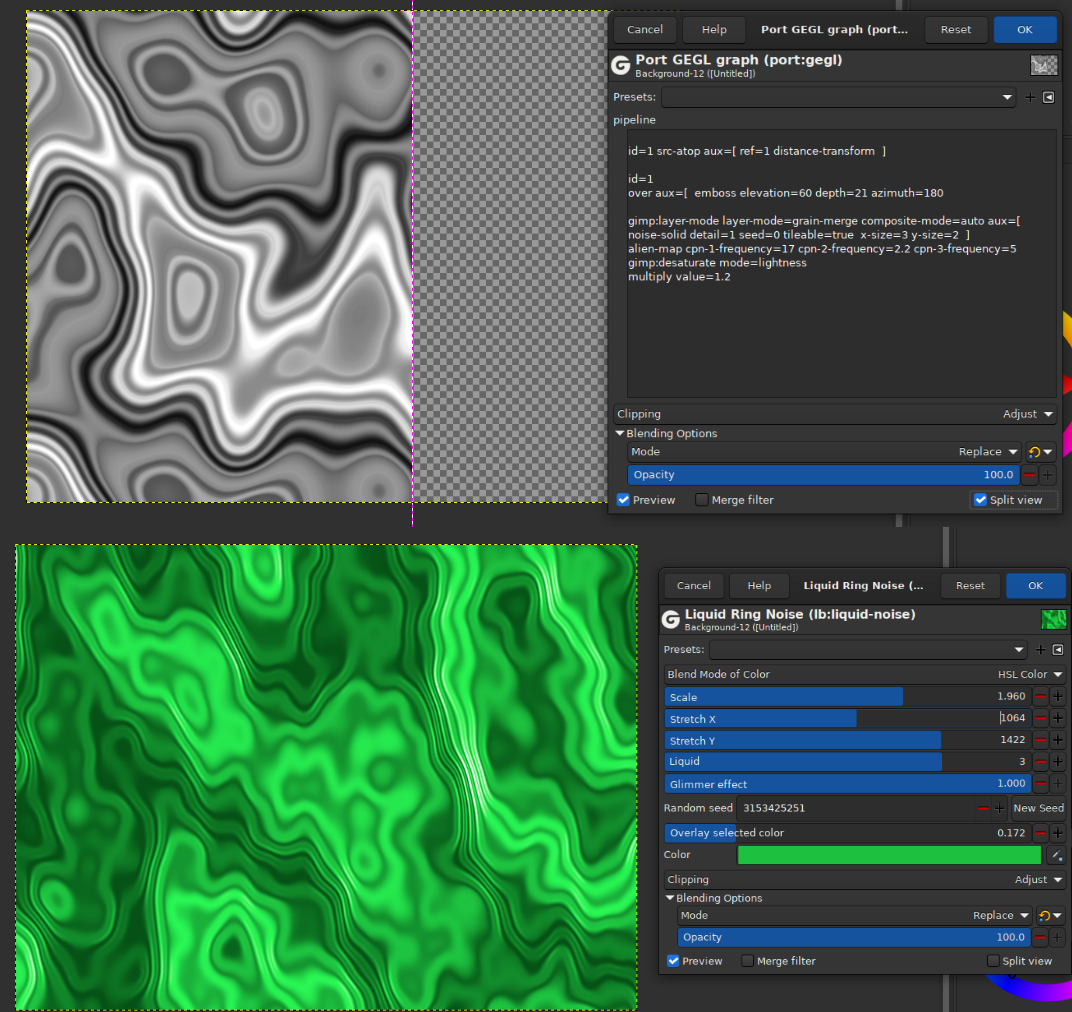Screen dimensions: 1072x1012
Task: Cancel the Liquid Ring Noise dialog
Action: 693,585
